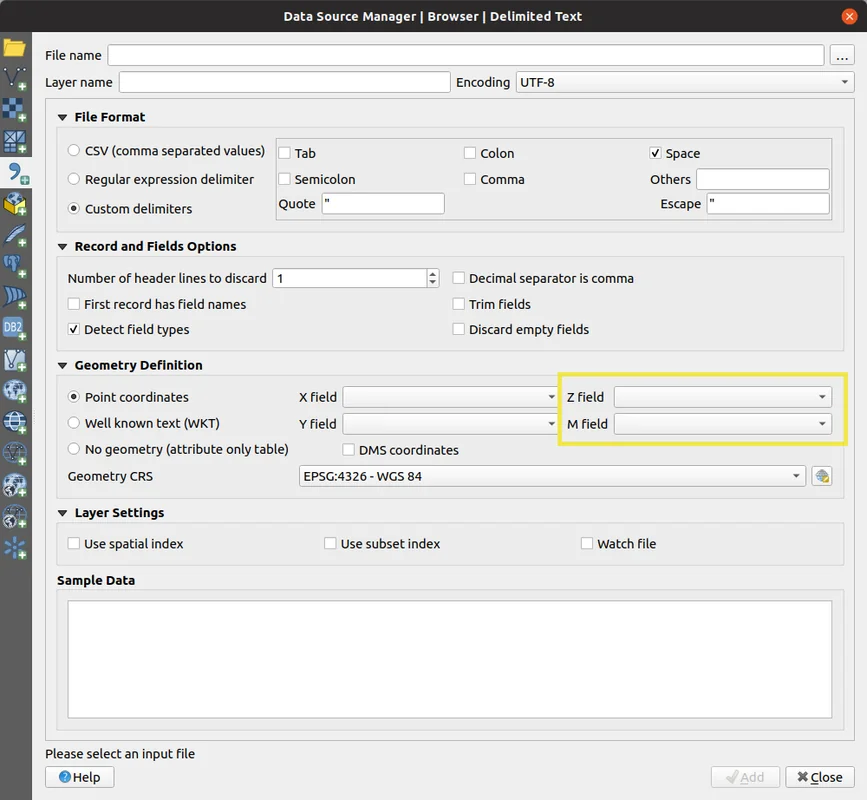Switch to the Mesh layer sidebar tab
Screen dimensions: 867x800
(x=14, y=141)
